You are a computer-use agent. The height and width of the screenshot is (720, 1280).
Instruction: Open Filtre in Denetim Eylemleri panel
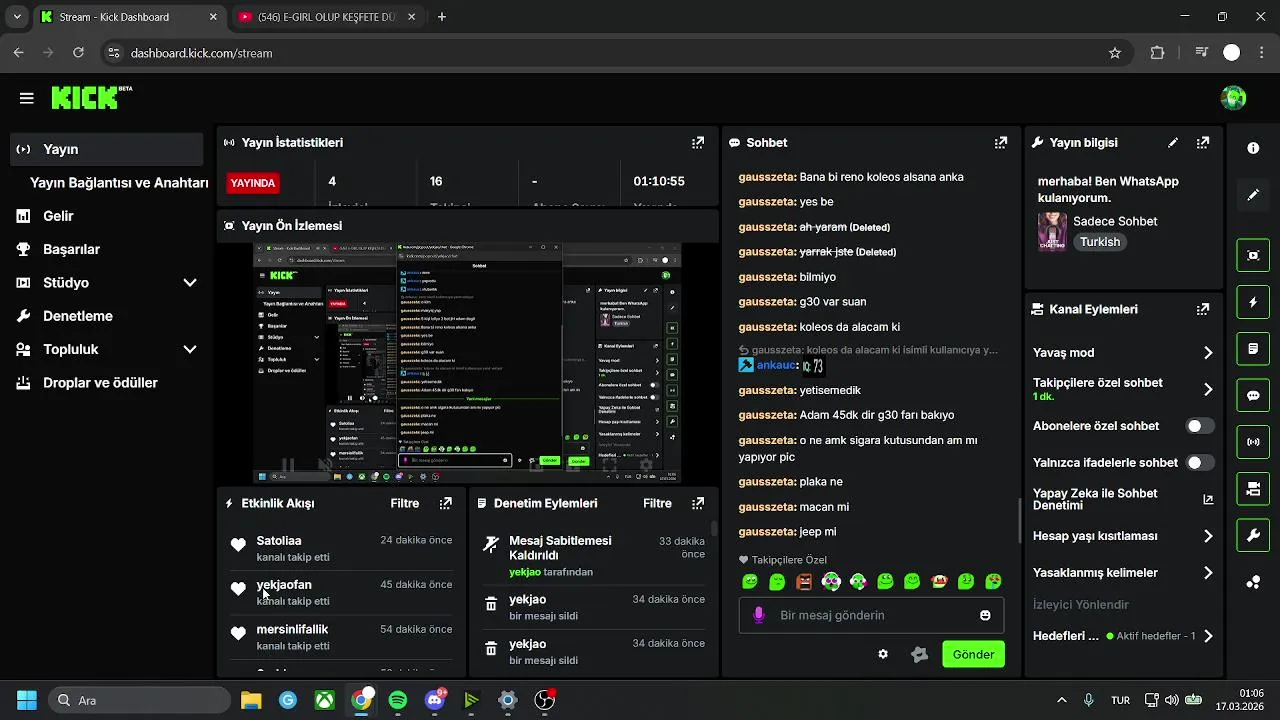coord(657,504)
